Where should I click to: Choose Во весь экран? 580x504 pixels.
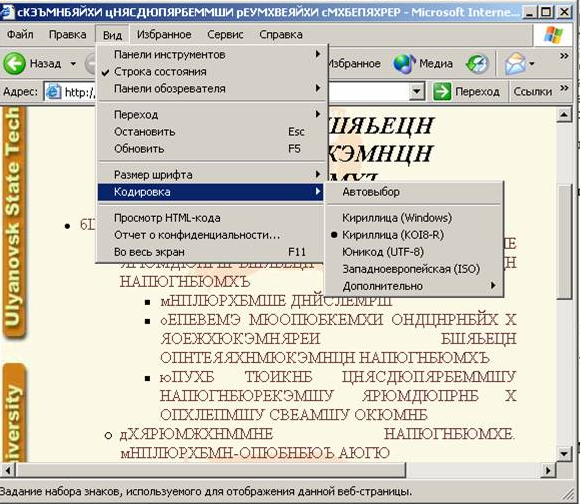(x=211, y=252)
